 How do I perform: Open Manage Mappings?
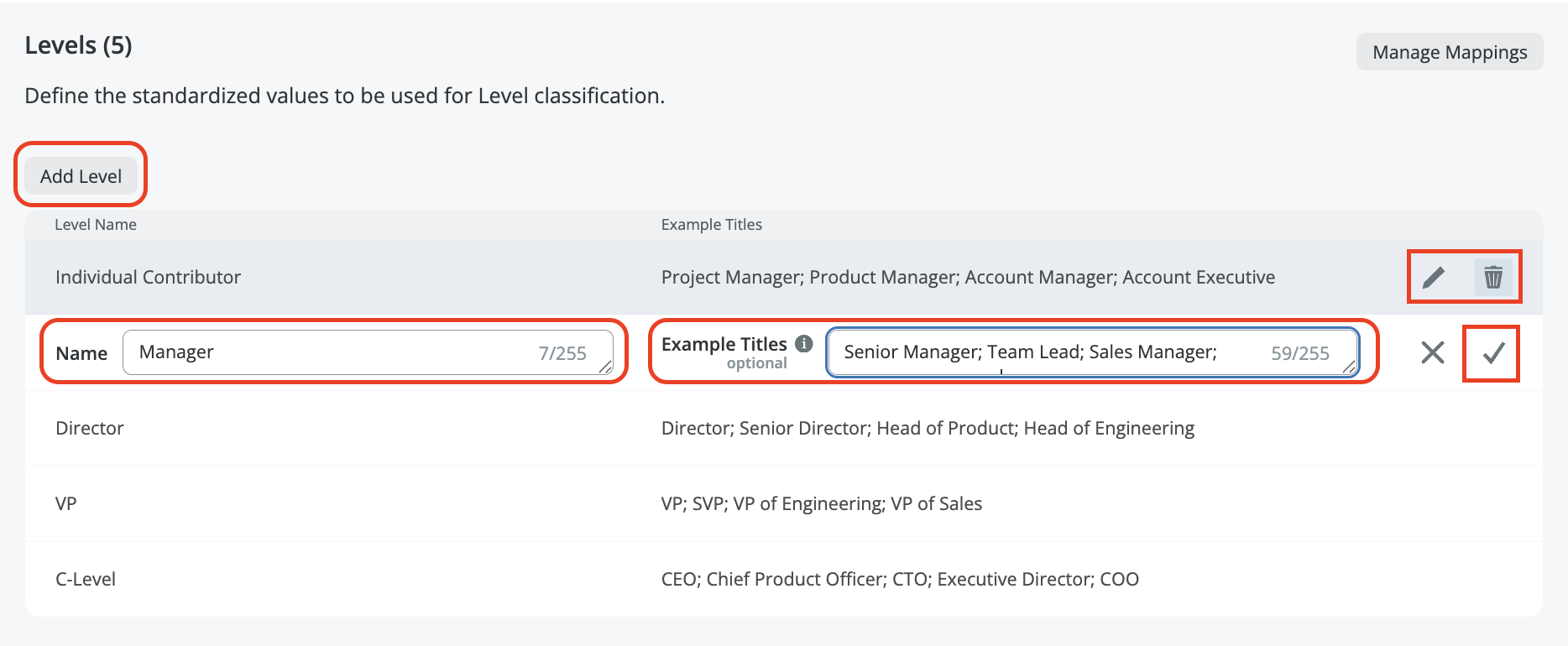click(1449, 52)
